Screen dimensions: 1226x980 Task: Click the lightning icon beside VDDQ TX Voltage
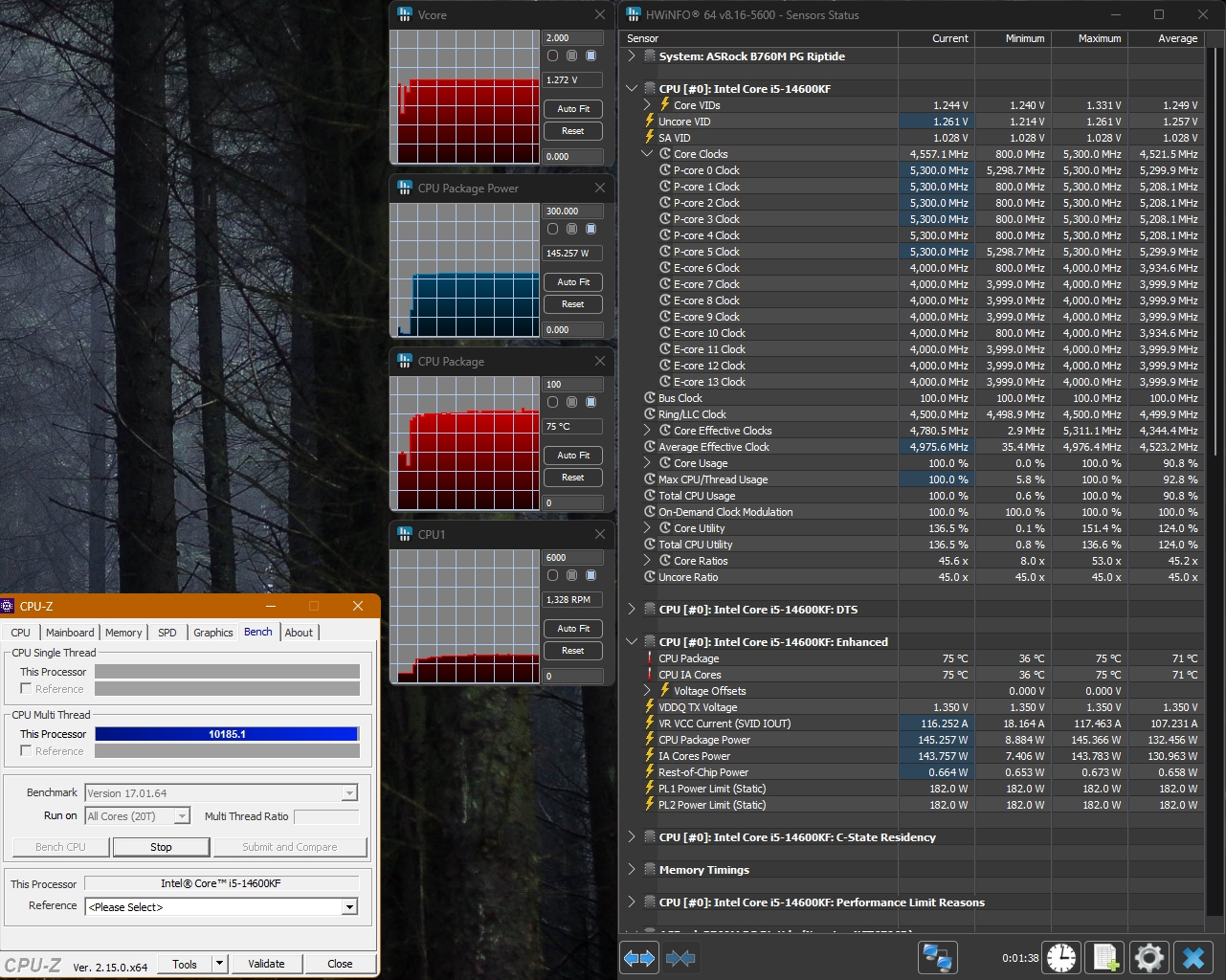[650, 707]
